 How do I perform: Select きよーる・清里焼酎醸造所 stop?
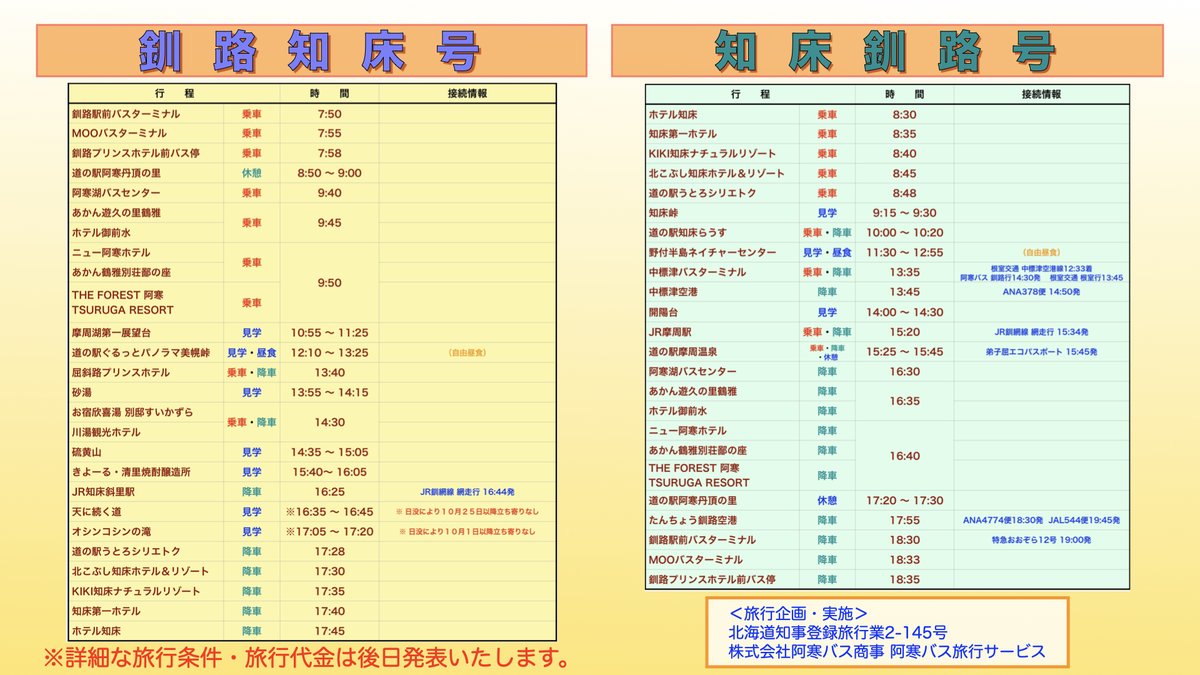point(131,471)
